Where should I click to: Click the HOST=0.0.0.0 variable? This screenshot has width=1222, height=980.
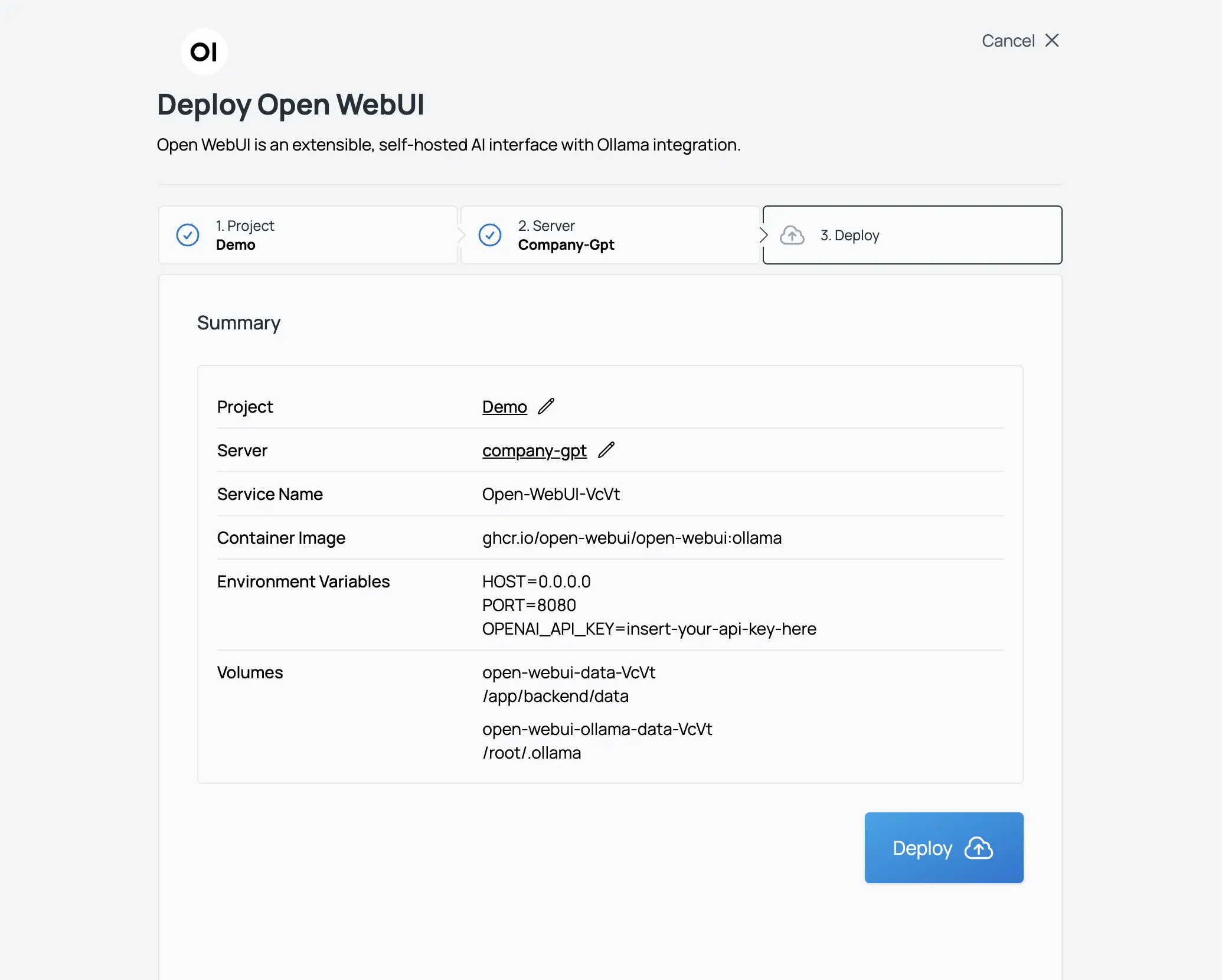(x=536, y=582)
